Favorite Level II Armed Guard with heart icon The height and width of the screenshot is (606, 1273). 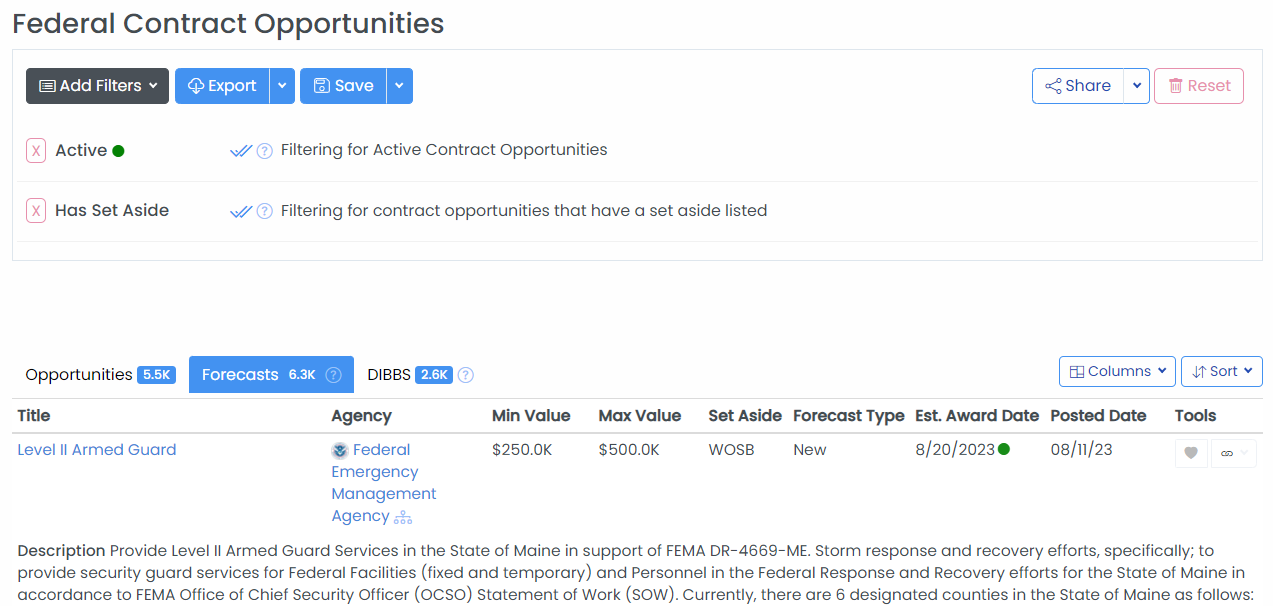[1191, 453]
